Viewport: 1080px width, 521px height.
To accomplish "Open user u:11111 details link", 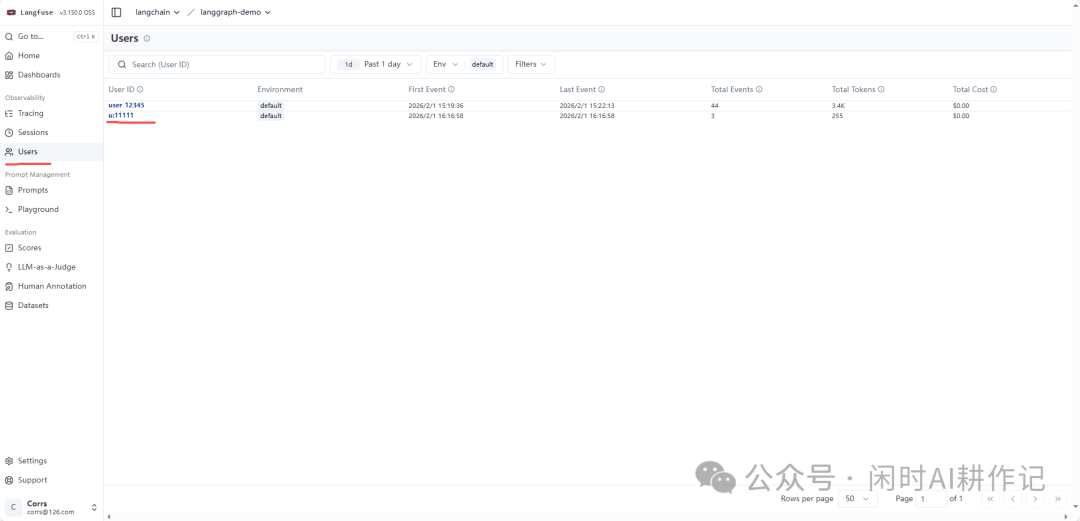I will tap(121, 115).
